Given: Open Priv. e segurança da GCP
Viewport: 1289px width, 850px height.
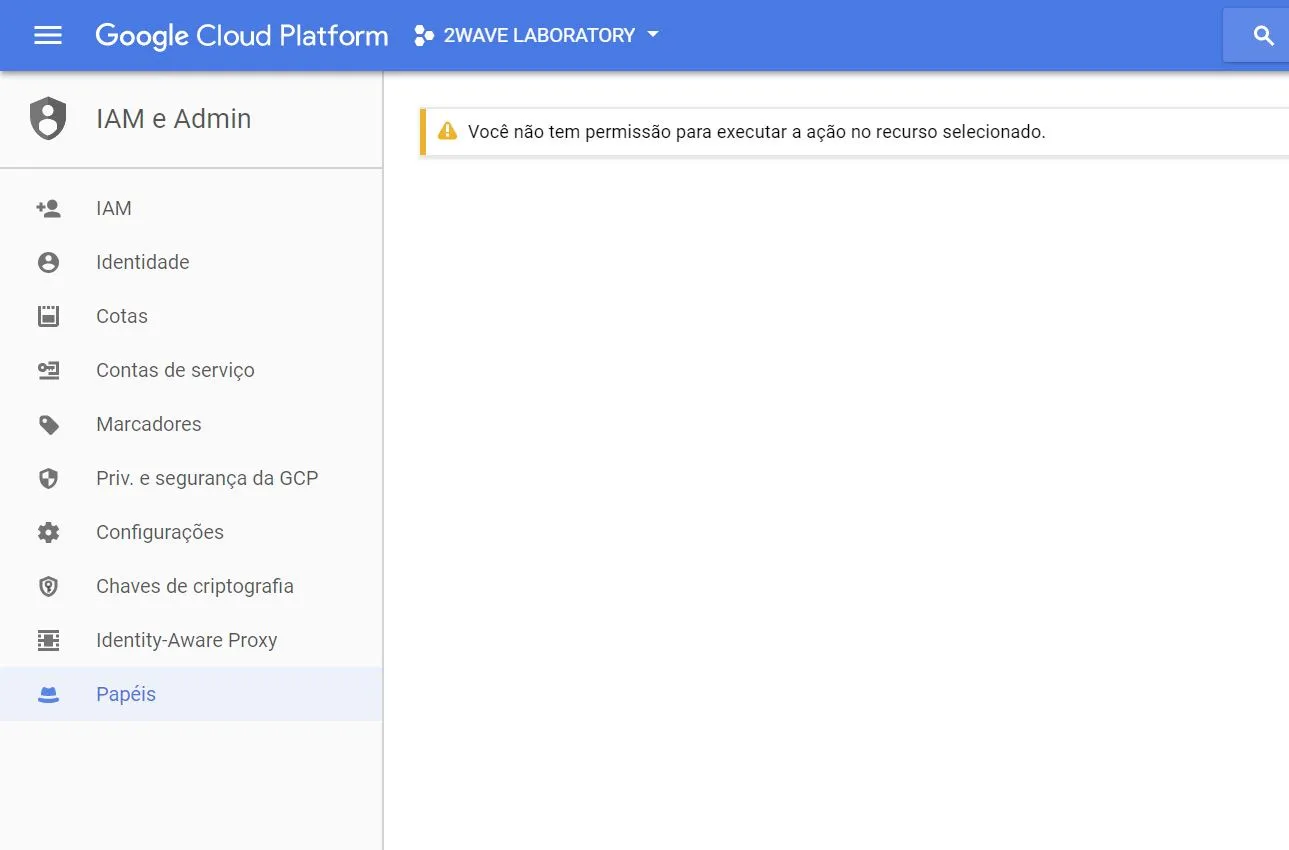Looking at the screenshot, I should [191, 478].
